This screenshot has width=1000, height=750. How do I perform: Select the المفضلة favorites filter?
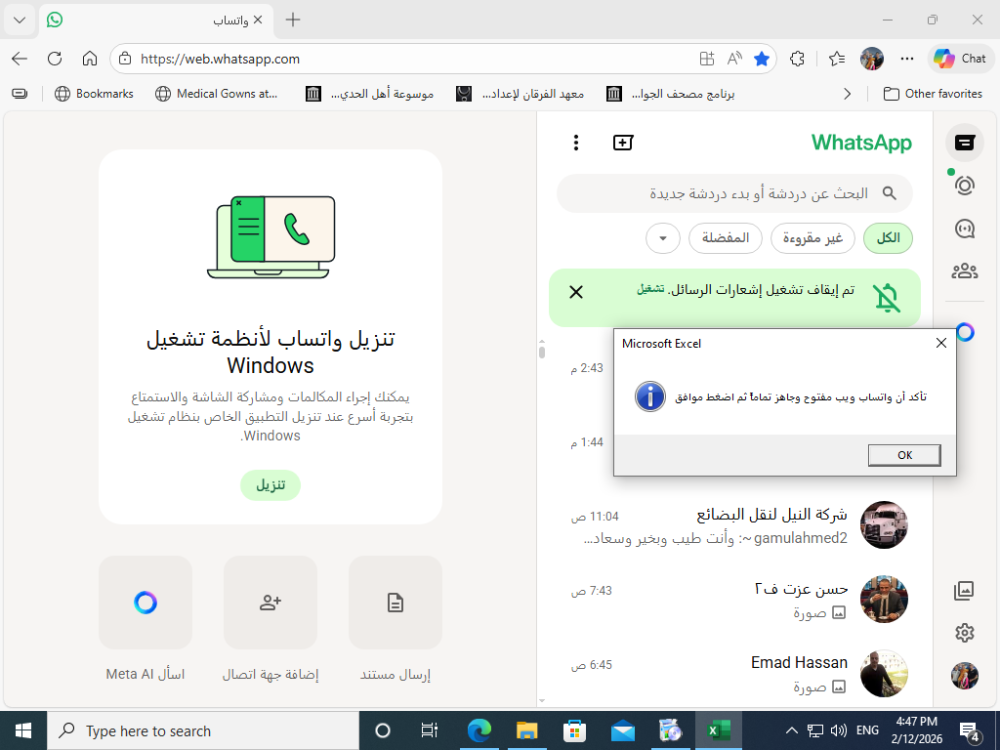tap(725, 238)
